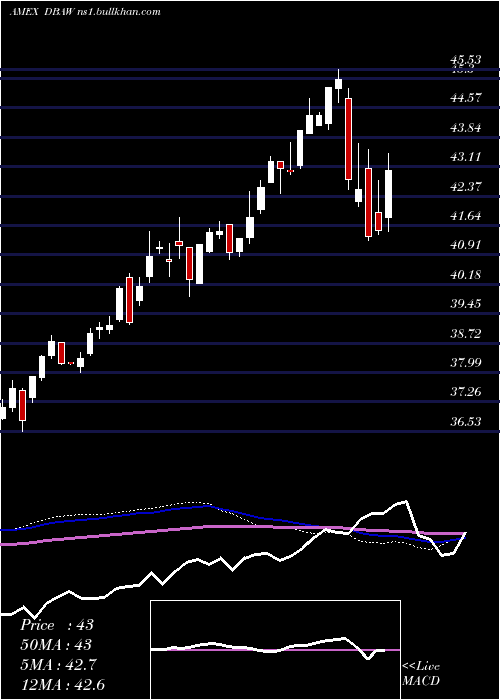
Task: Click the 43.11 price axis label
Action: (467, 157)
